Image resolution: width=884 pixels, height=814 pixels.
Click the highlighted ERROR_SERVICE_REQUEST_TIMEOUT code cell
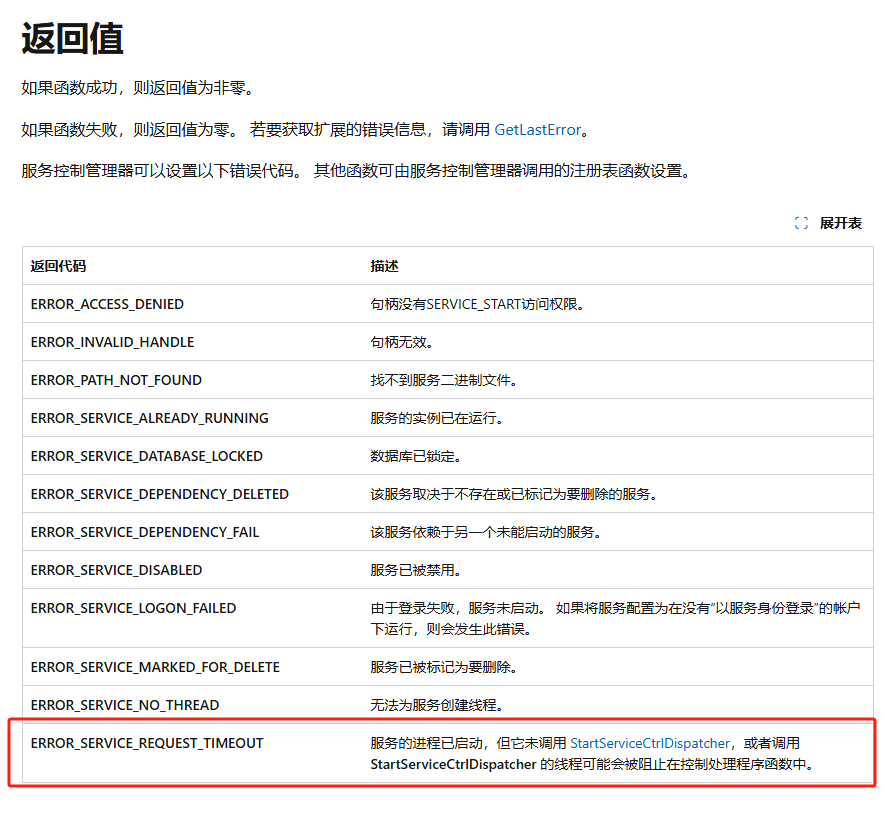click(146, 743)
